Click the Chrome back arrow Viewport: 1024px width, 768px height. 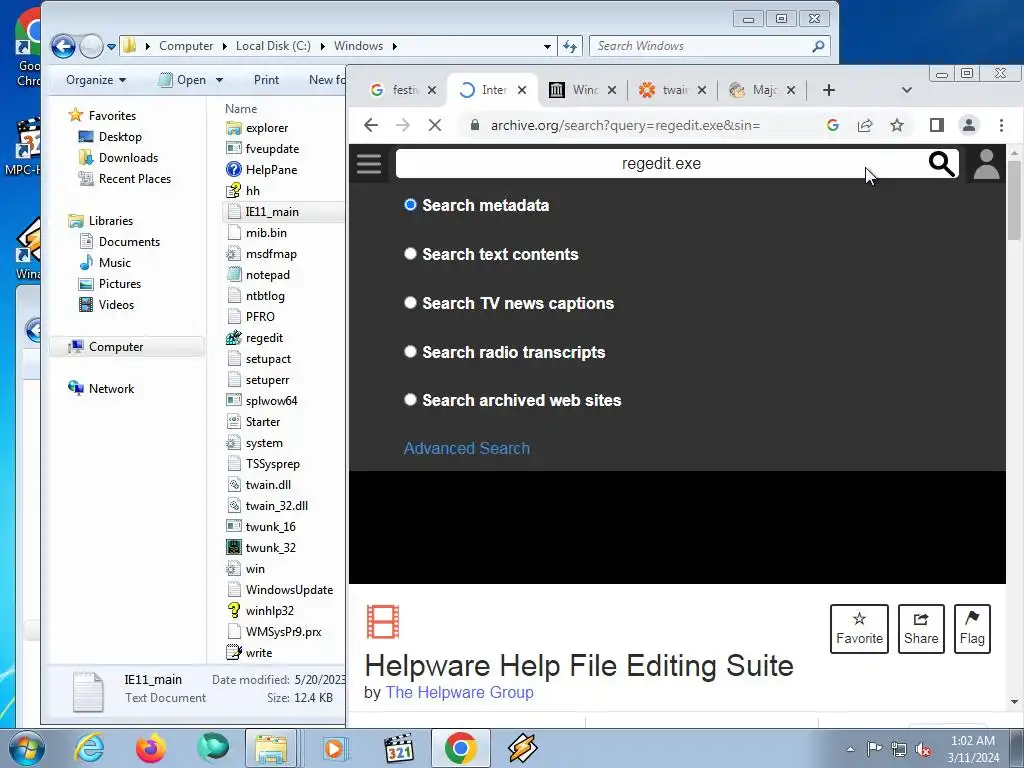[x=371, y=125]
